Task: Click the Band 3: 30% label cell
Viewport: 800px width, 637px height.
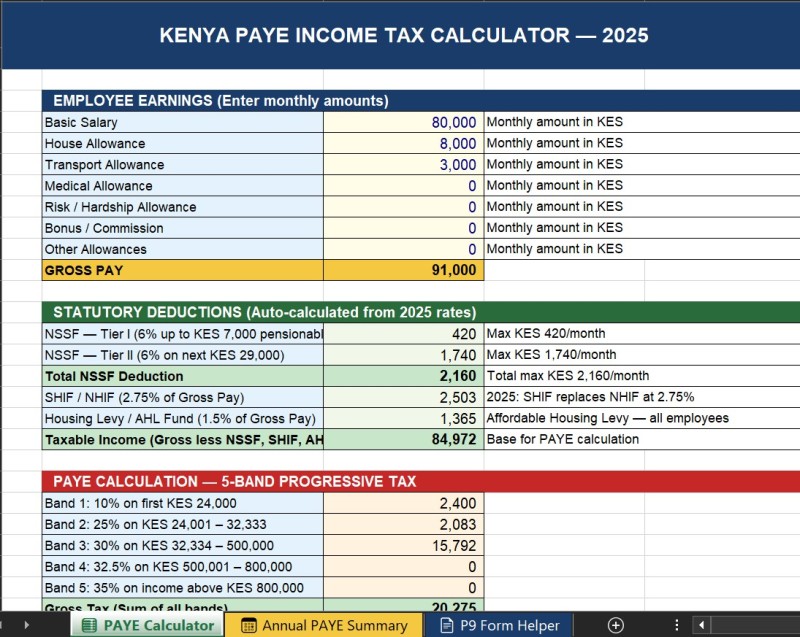Action: [x=183, y=545]
